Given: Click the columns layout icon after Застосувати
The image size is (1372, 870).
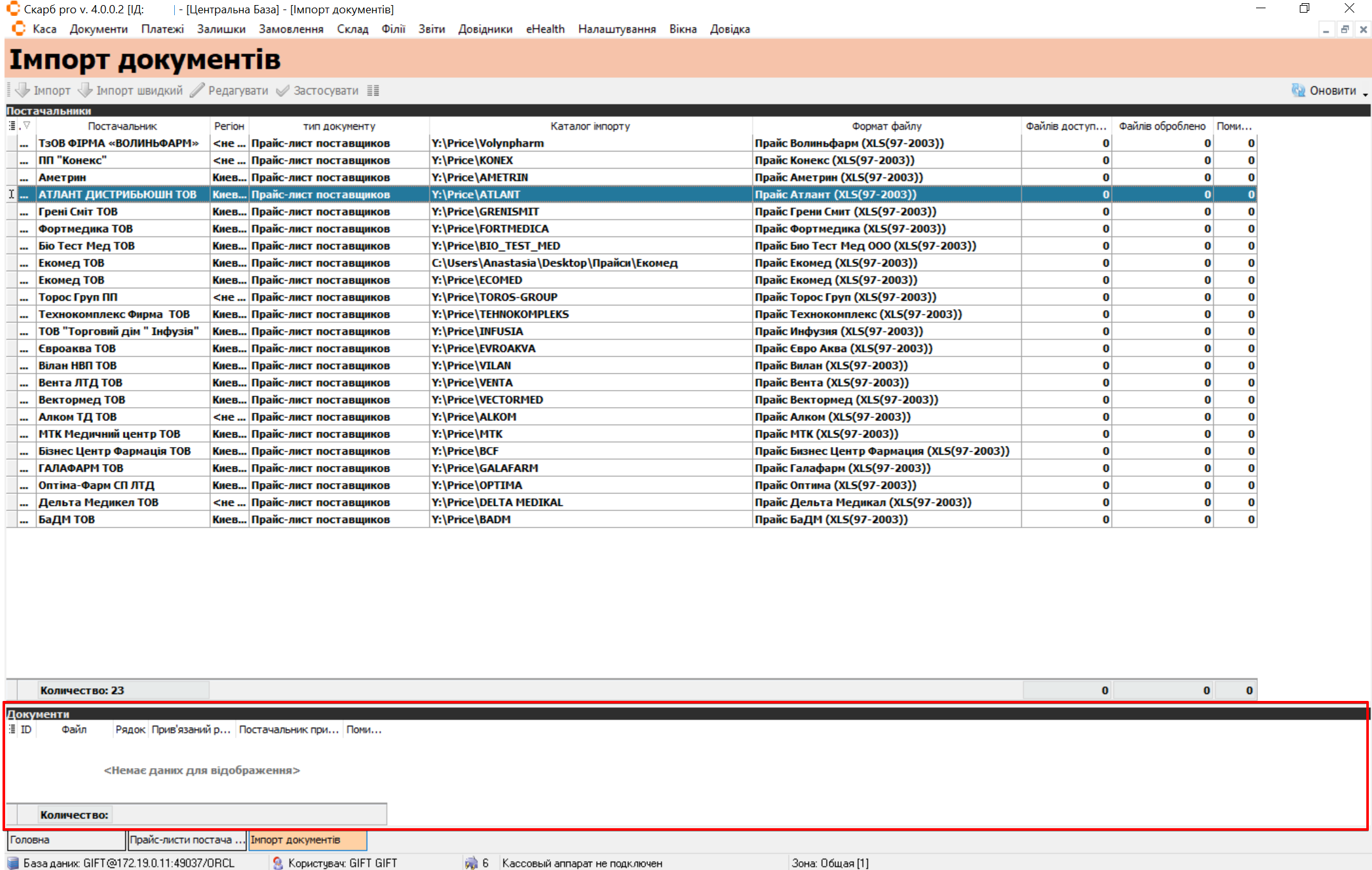Looking at the screenshot, I should coord(373,91).
